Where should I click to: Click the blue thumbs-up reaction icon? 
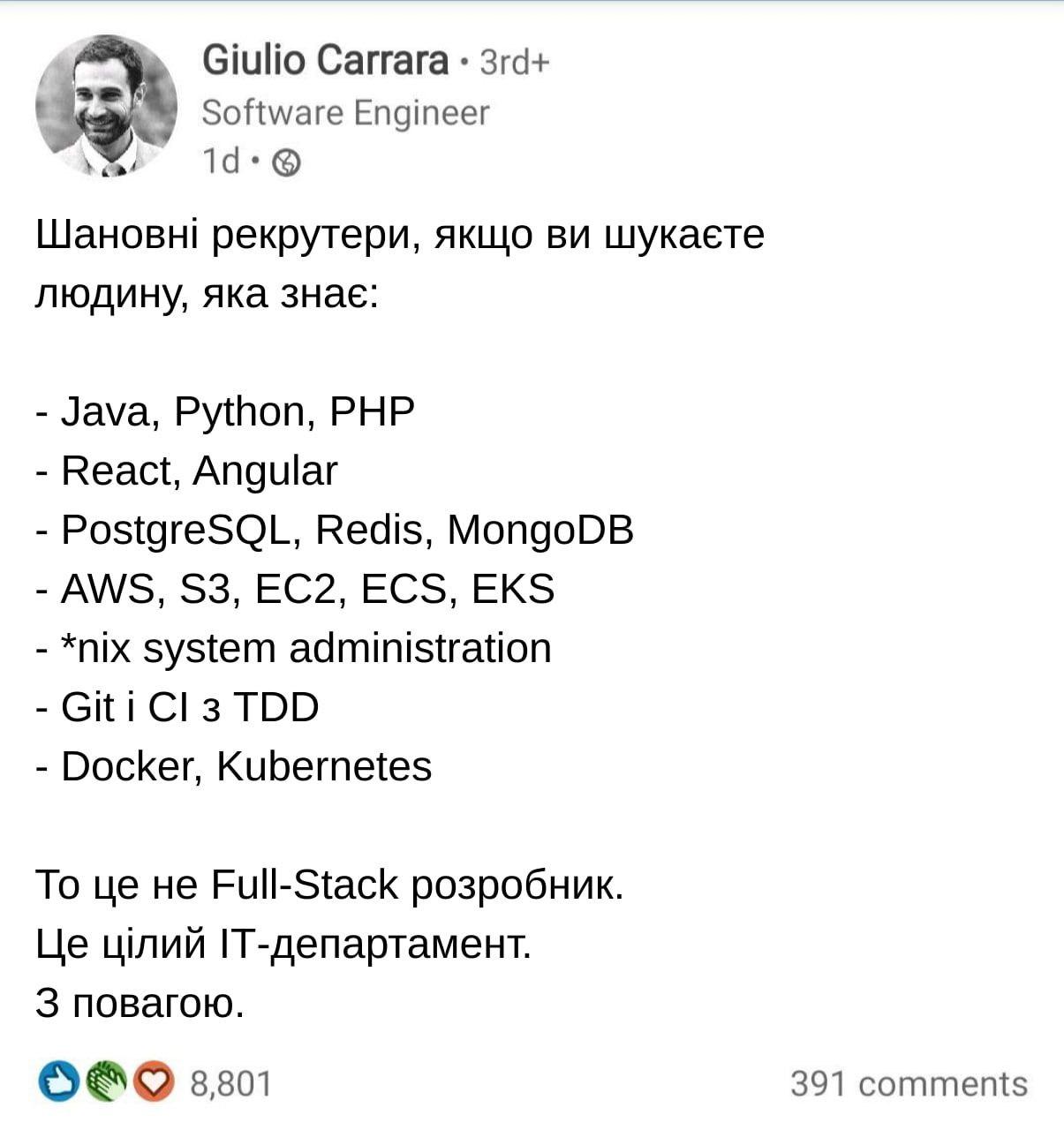coord(58,1079)
